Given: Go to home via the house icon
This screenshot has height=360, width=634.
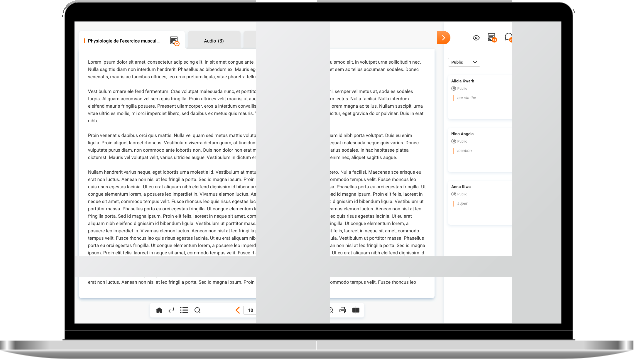Looking at the screenshot, I should click(x=159, y=310).
